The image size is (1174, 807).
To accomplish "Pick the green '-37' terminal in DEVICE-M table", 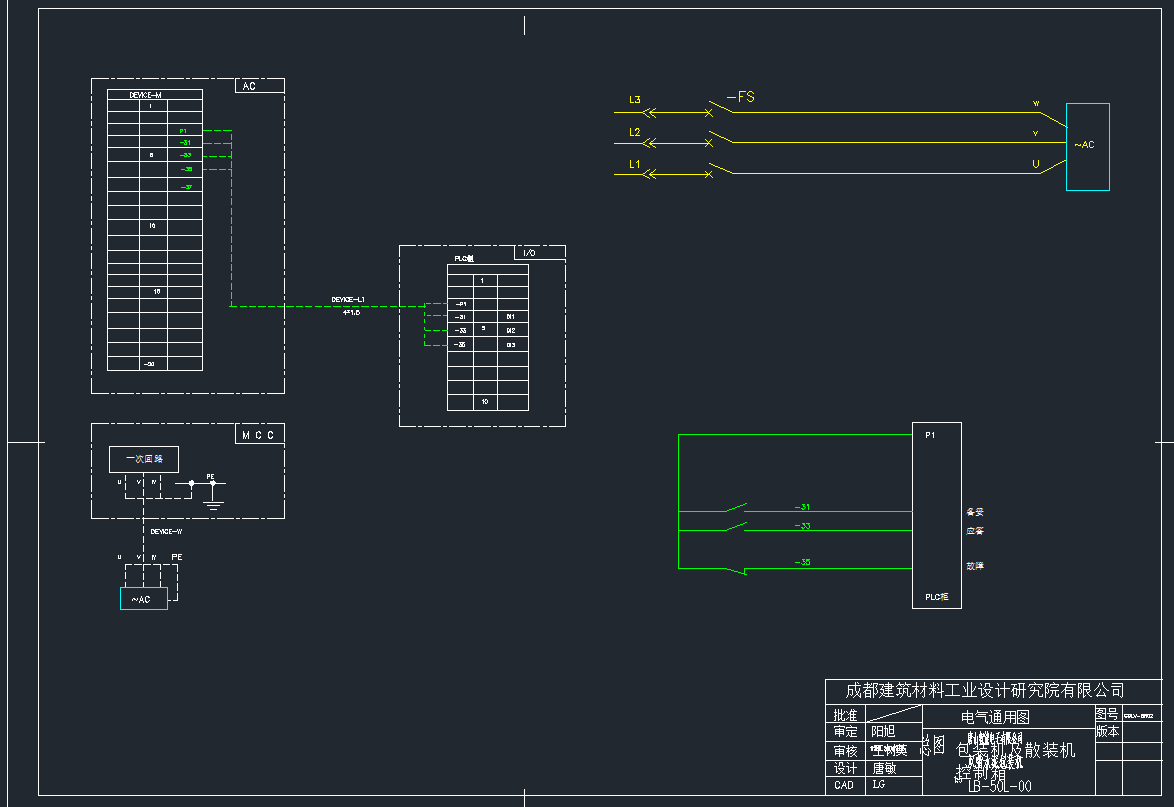I will click(186, 187).
